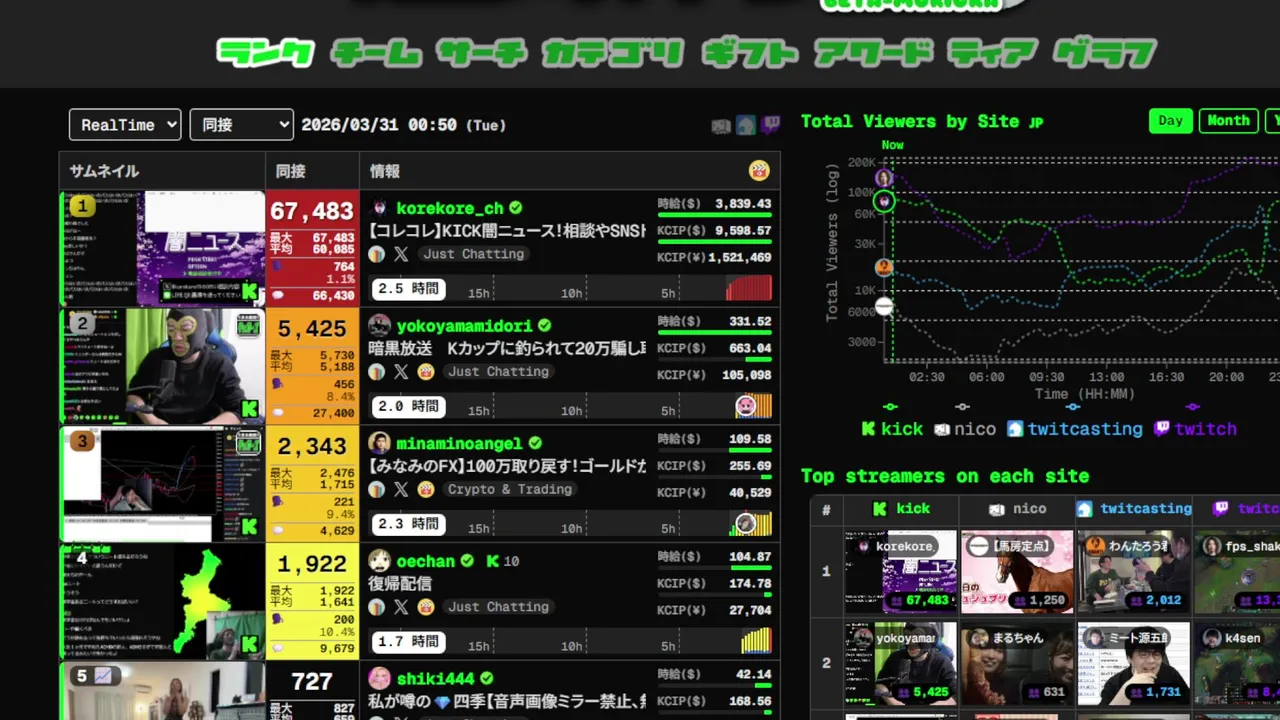Screen dimensions: 1280x720
Task: Click the Kick badge next to oechan name
Action: coord(493,562)
